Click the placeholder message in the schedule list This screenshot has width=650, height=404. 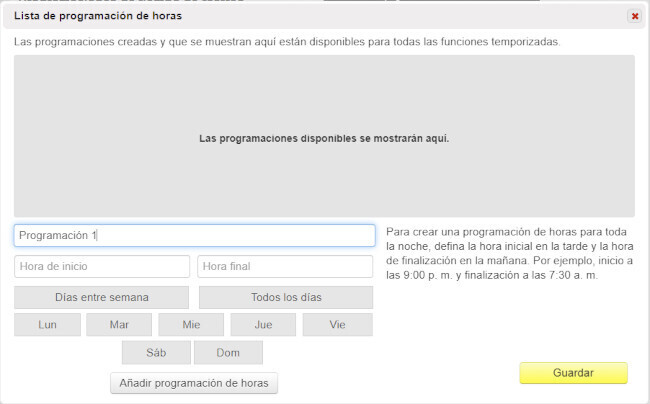click(x=324, y=138)
